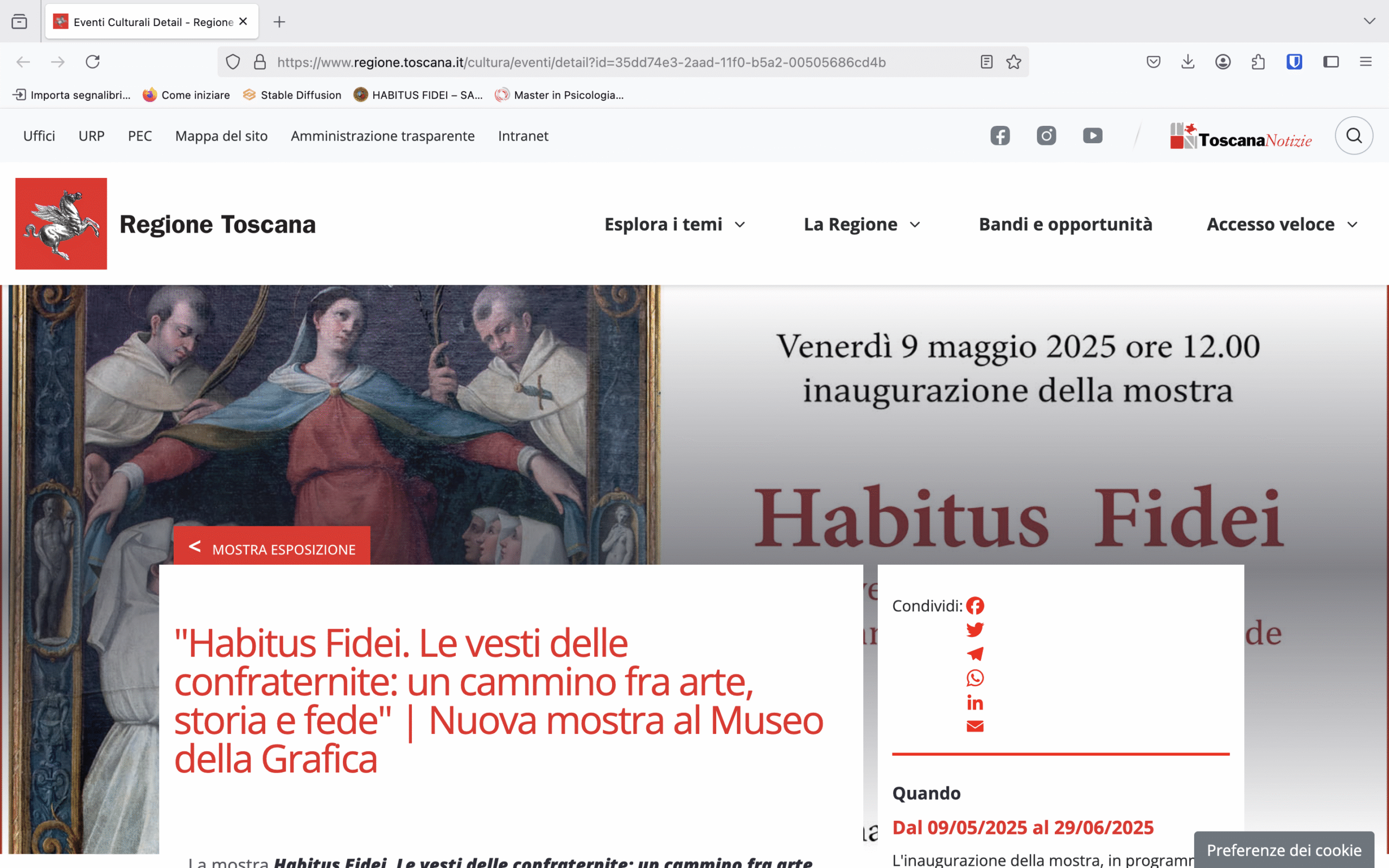
Task: Share event via WhatsApp icon
Action: (974, 678)
